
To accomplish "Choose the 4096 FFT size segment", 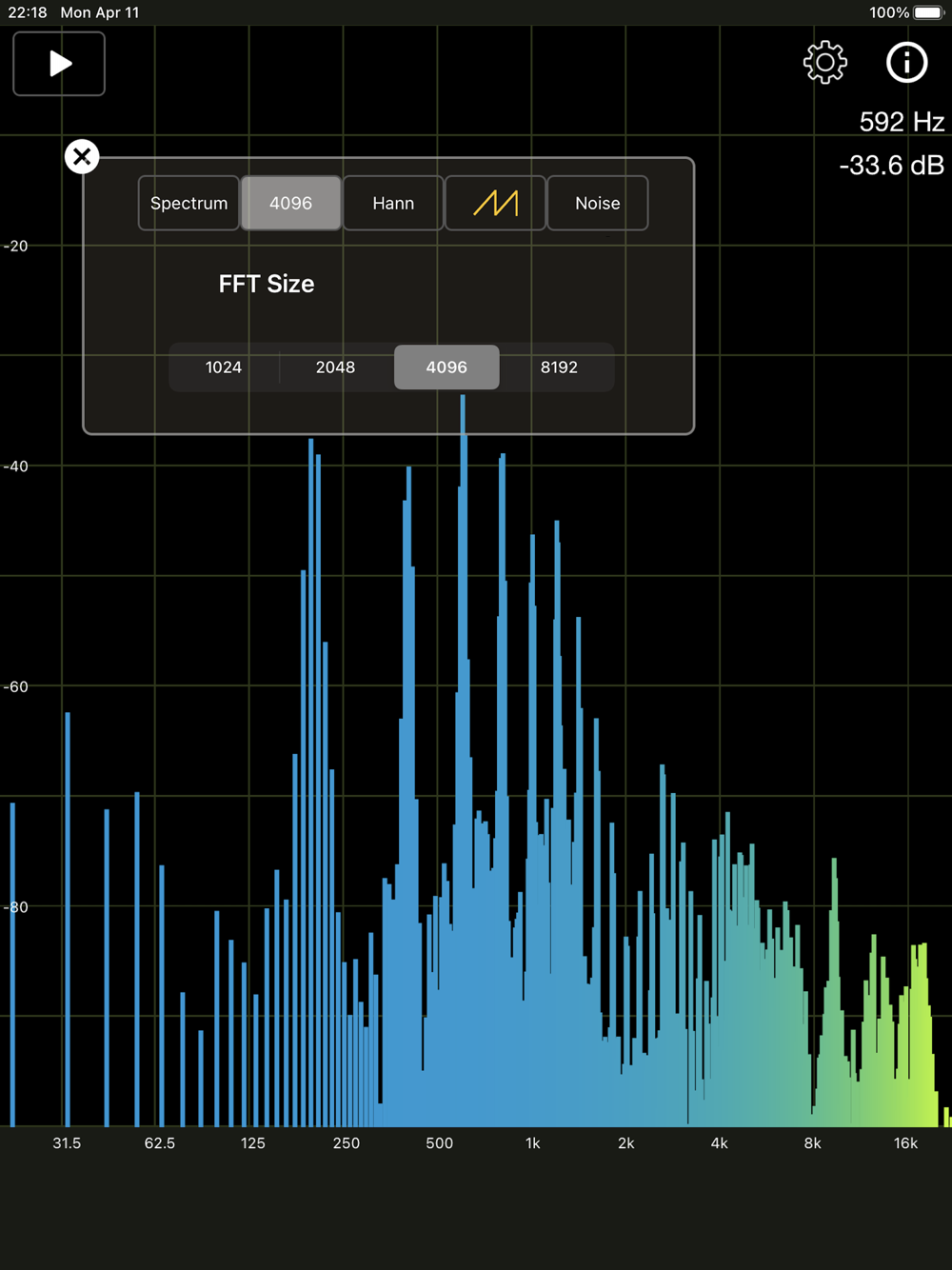I will click(446, 367).
